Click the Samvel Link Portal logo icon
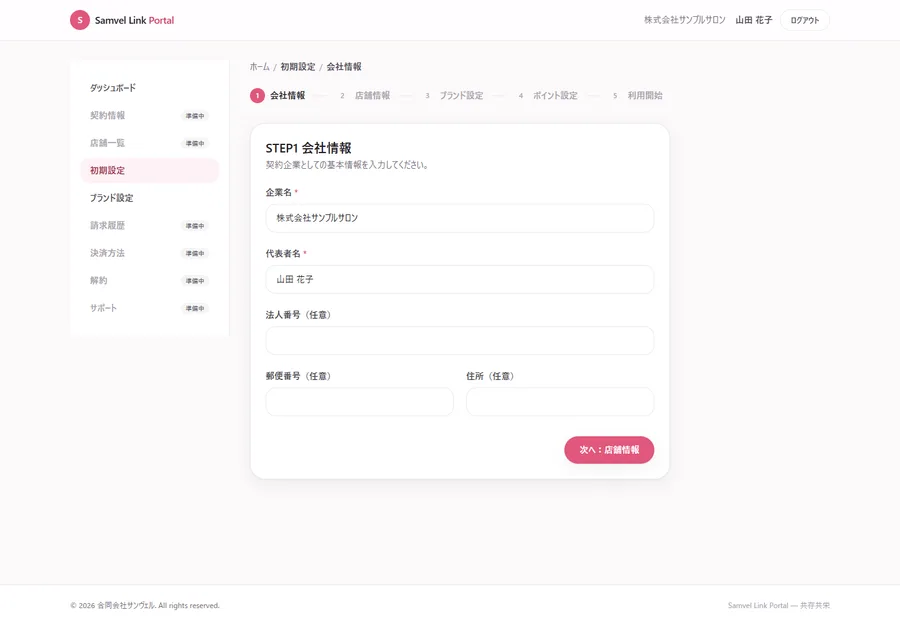Viewport: 900px width, 625px height. coord(80,20)
